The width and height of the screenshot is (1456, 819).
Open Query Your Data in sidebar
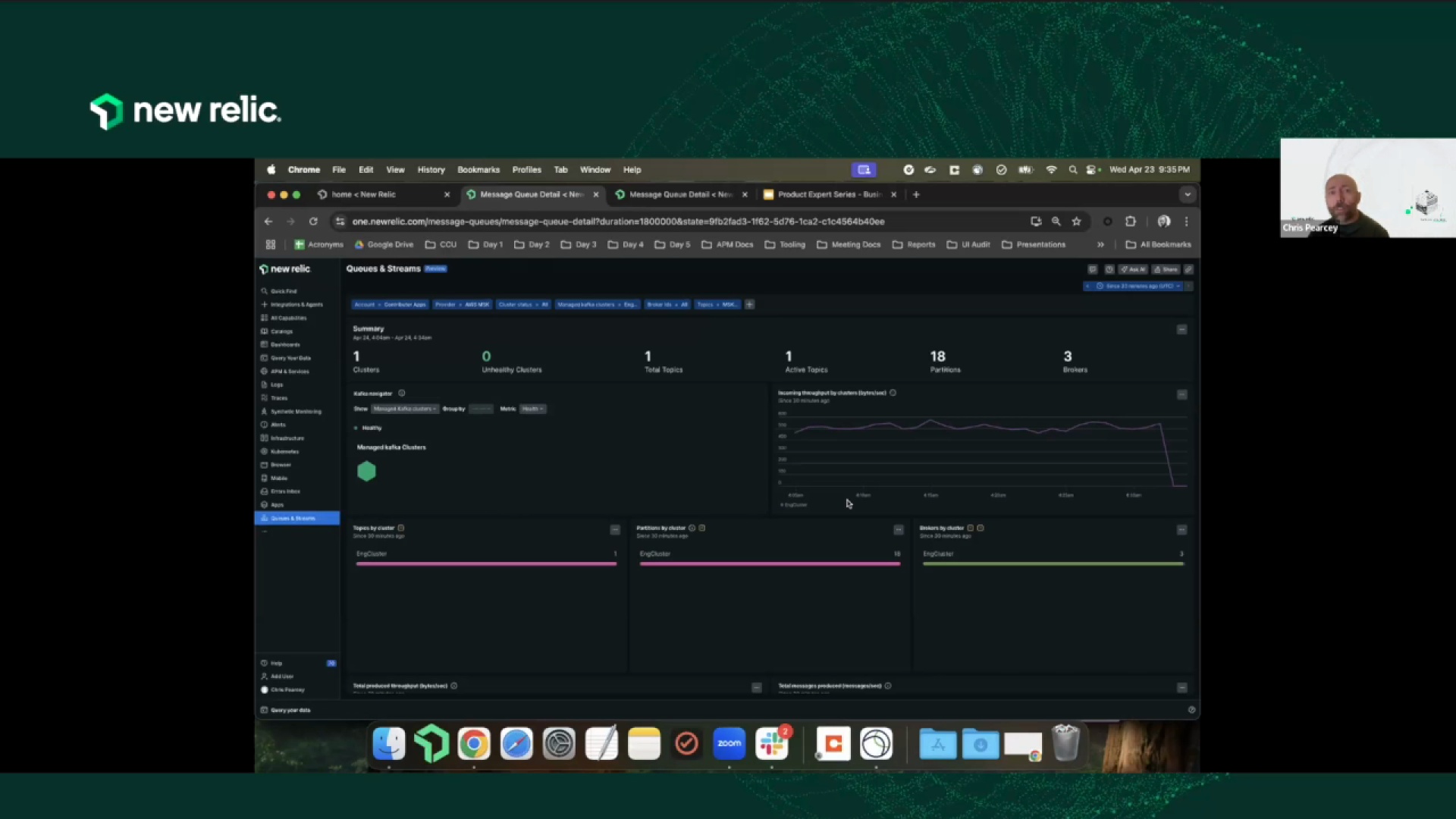click(x=286, y=358)
